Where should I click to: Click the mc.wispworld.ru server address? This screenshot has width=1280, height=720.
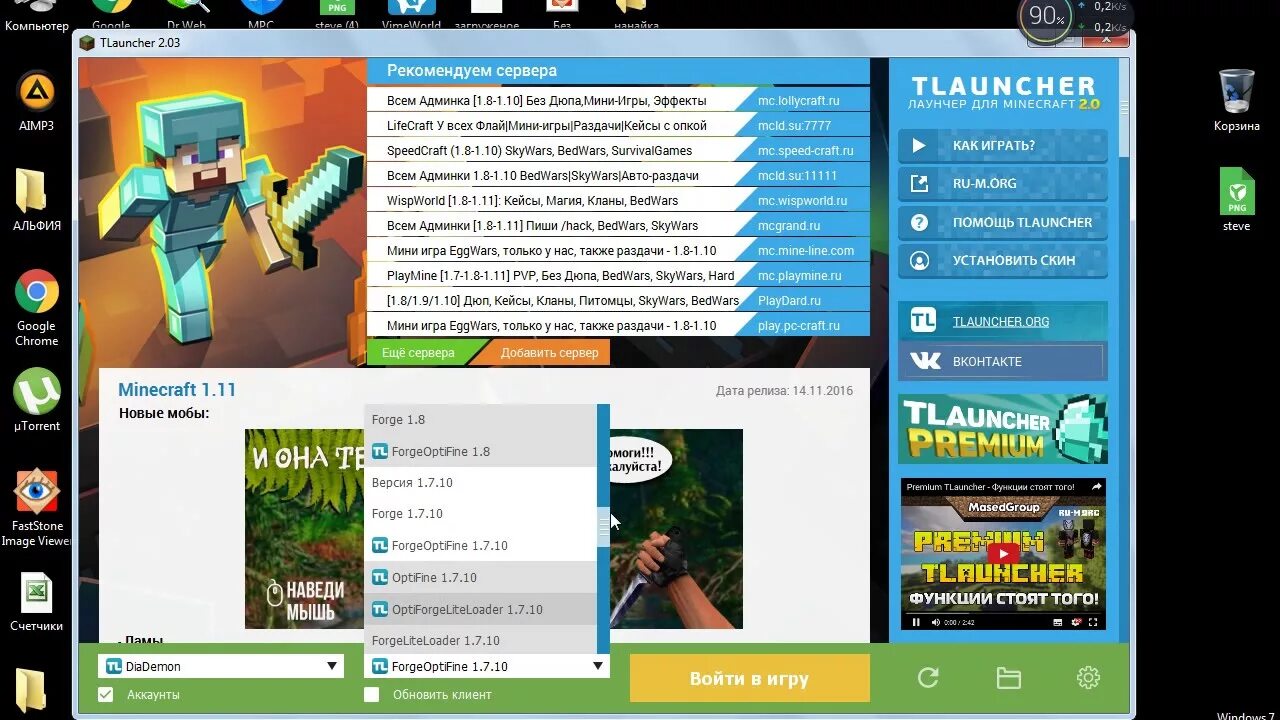click(802, 201)
